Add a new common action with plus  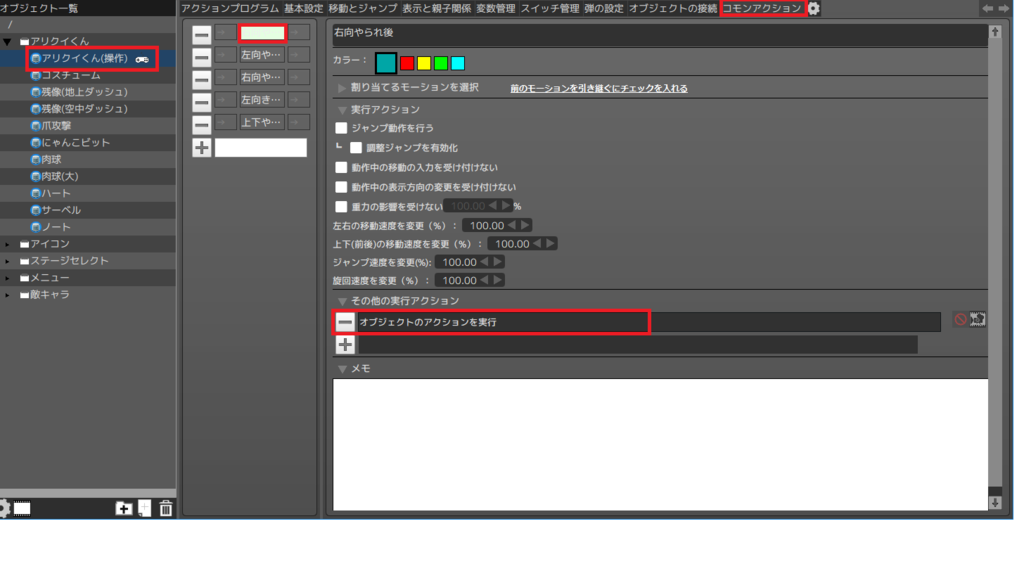[x=201, y=148]
